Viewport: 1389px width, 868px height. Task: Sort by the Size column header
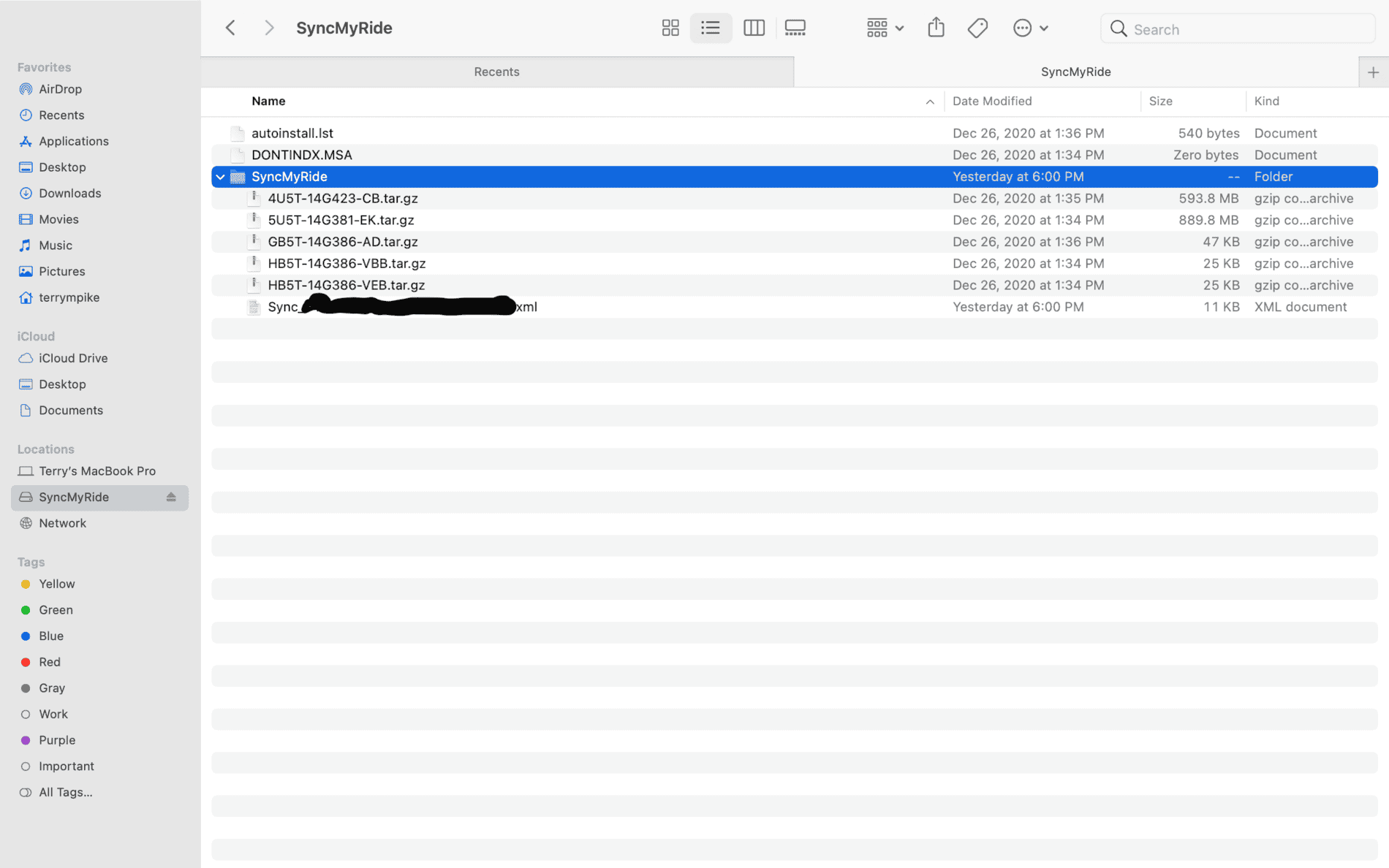coord(1160,101)
